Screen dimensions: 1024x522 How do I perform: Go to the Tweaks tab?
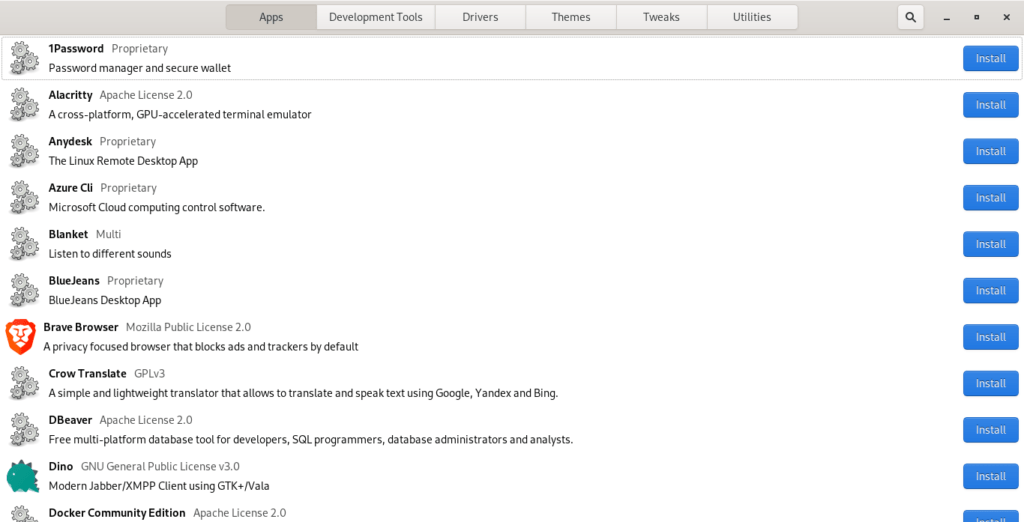[x=661, y=17]
